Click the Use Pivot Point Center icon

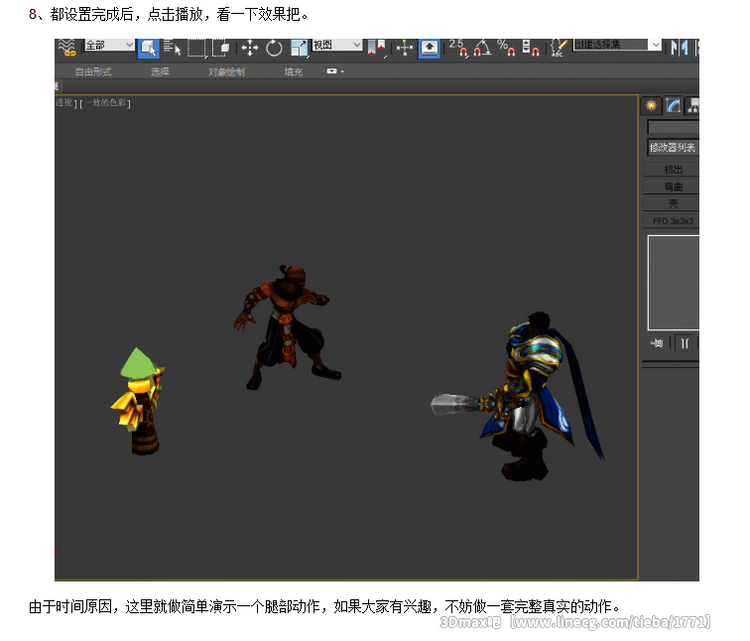coord(376,48)
